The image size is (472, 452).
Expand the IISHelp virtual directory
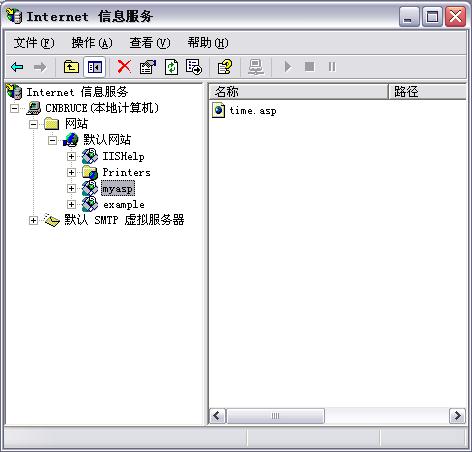click(71, 156)
